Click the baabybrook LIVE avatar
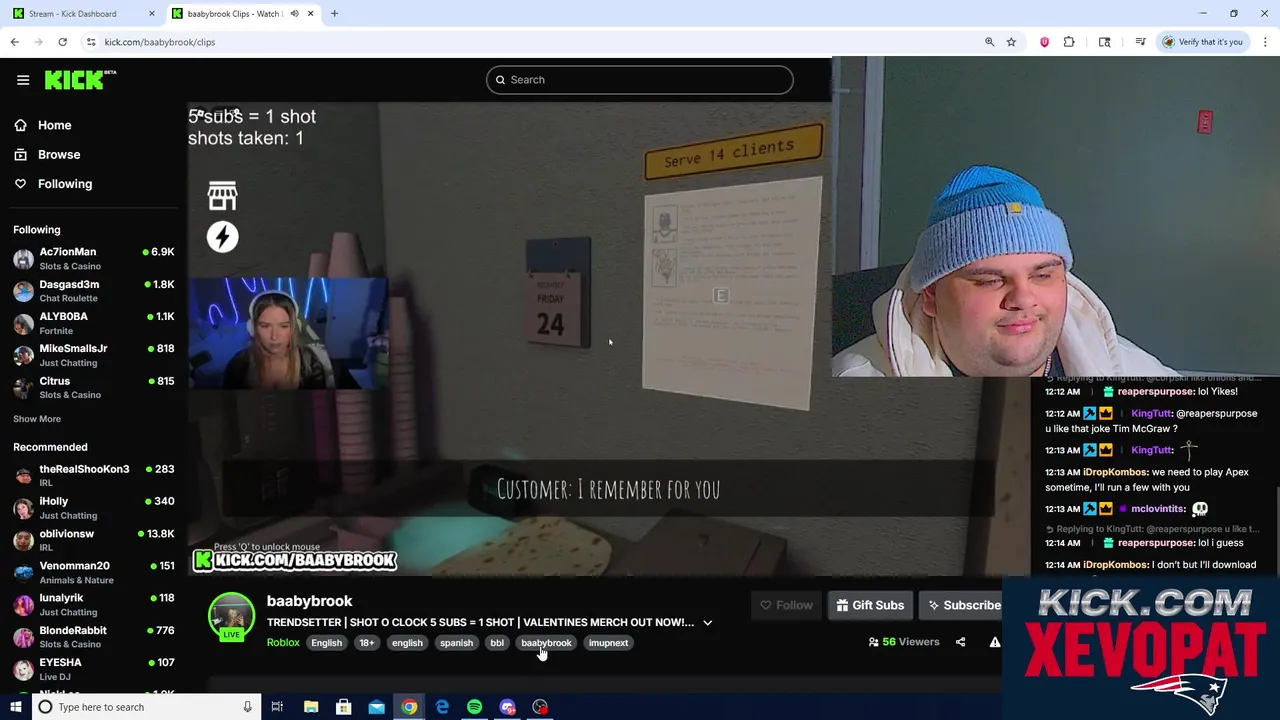This screenshot has width=1280, height=720. coord(231,617)
